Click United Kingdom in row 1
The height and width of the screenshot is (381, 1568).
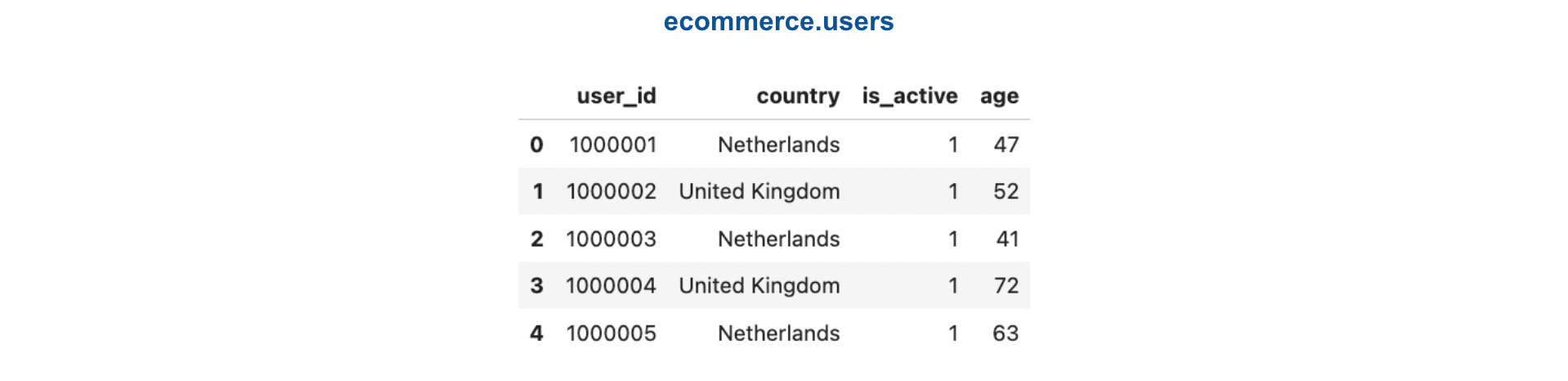point(759,191)
